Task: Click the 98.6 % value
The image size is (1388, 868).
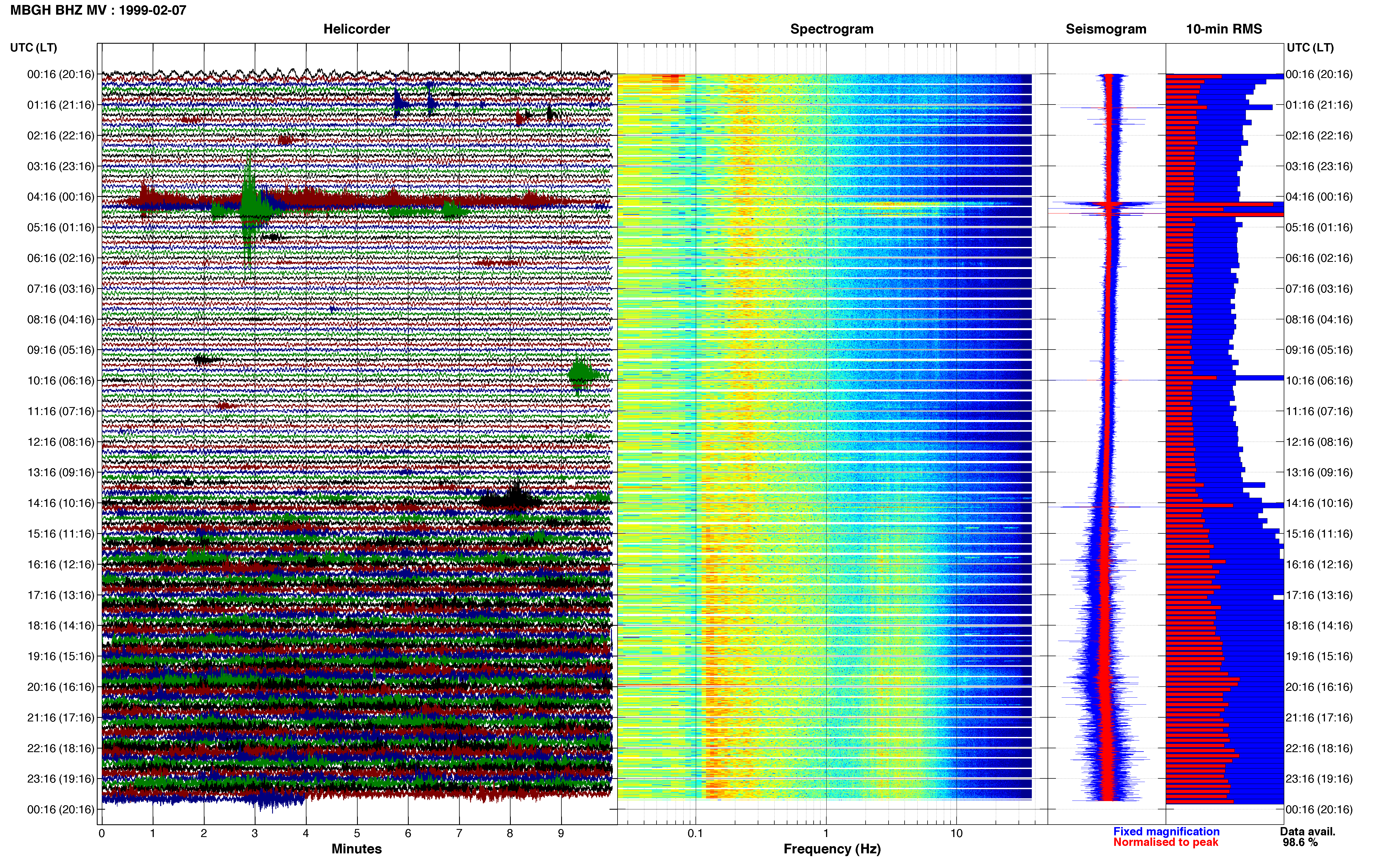Action: pyautogui.click(x=1300, y=842)
